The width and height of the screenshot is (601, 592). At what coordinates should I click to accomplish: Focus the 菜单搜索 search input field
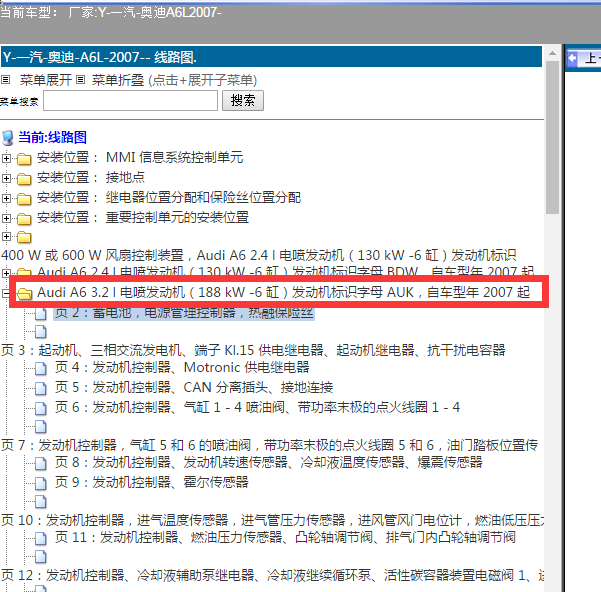click(130, 101)
